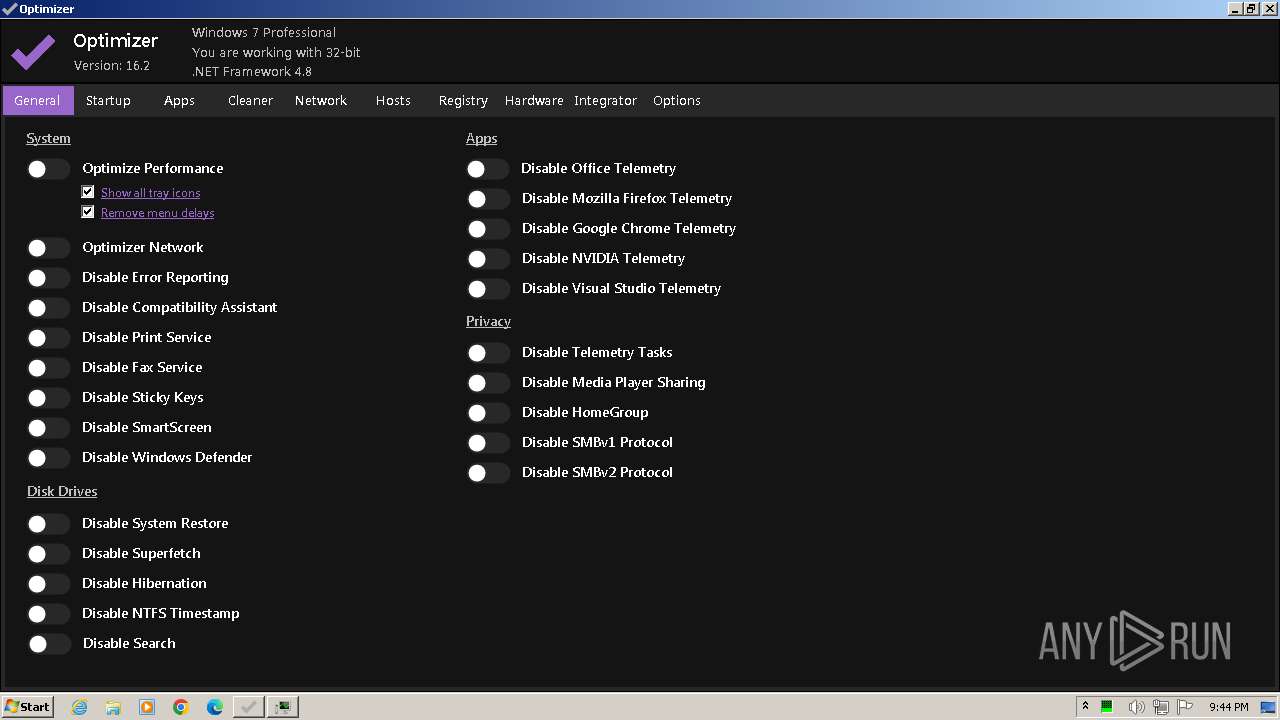The width and height of the screenshot is (1280, 720).
Task: Open the Options tab
Action: click(x=677, y=100)
